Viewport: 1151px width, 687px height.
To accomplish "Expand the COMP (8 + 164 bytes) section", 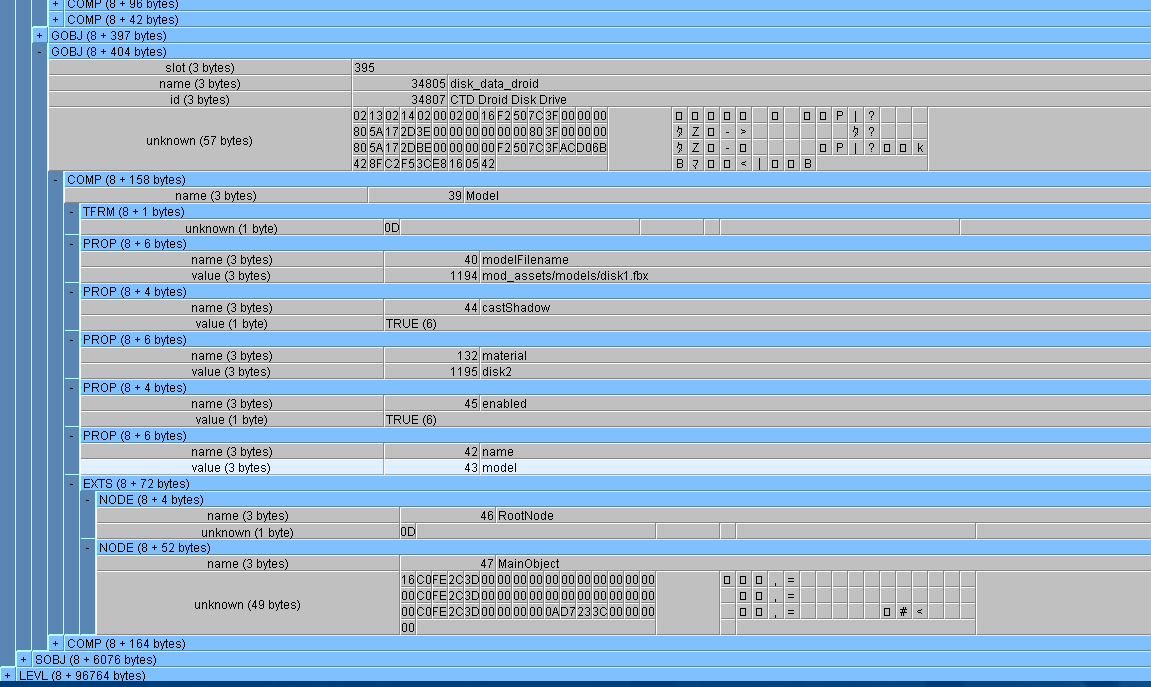I will pos(56,644).
